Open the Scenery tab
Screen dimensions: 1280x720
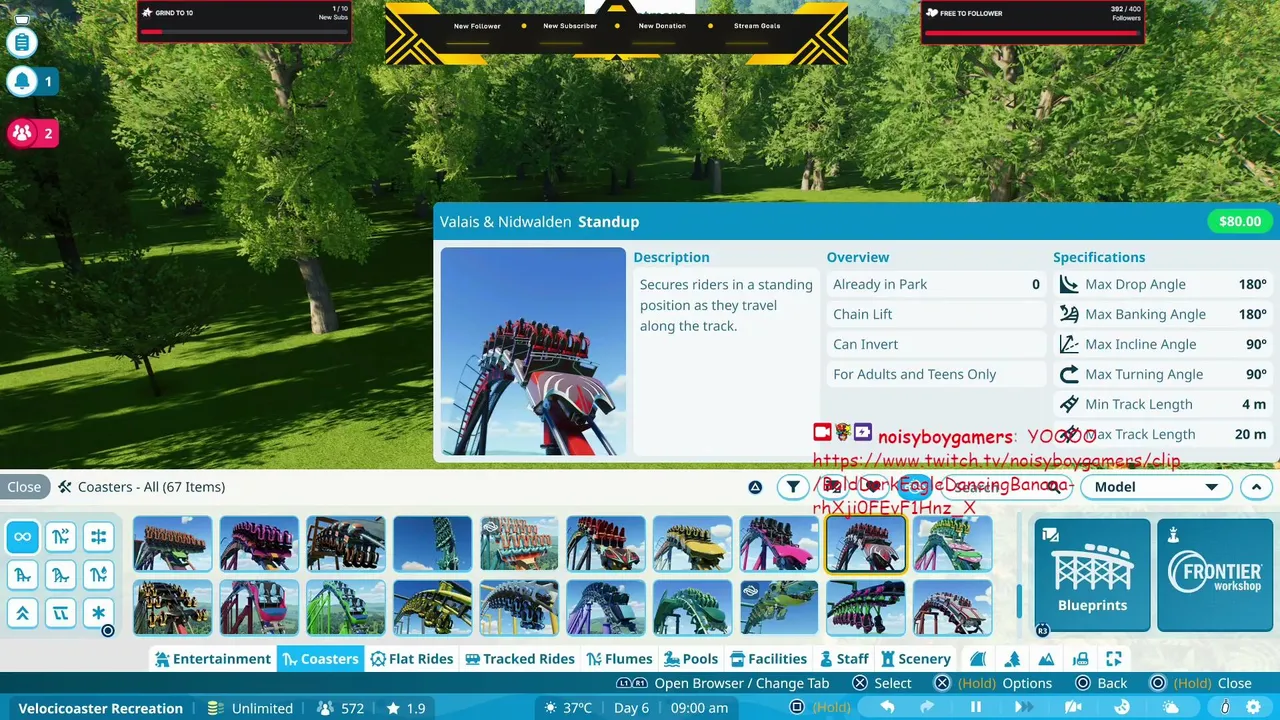(915, 659)
